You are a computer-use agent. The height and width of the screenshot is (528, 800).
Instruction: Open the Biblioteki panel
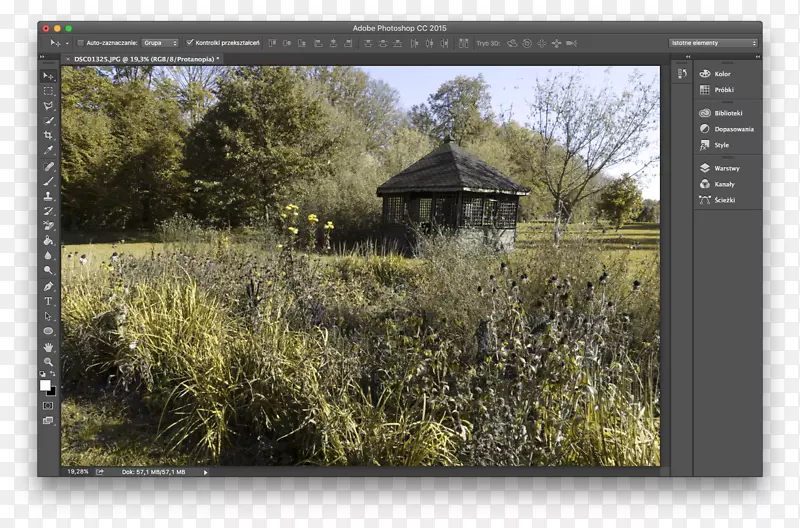(x=727, y=113)
